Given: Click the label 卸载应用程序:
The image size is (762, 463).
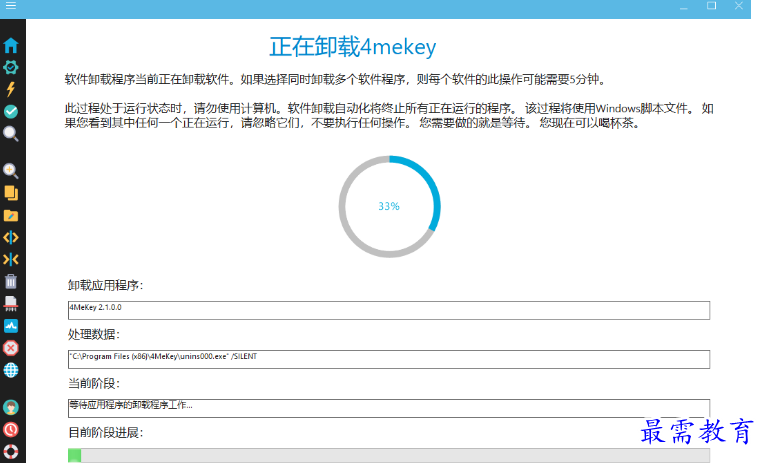Looking at the screenshot, I should (x=105, y=285).
